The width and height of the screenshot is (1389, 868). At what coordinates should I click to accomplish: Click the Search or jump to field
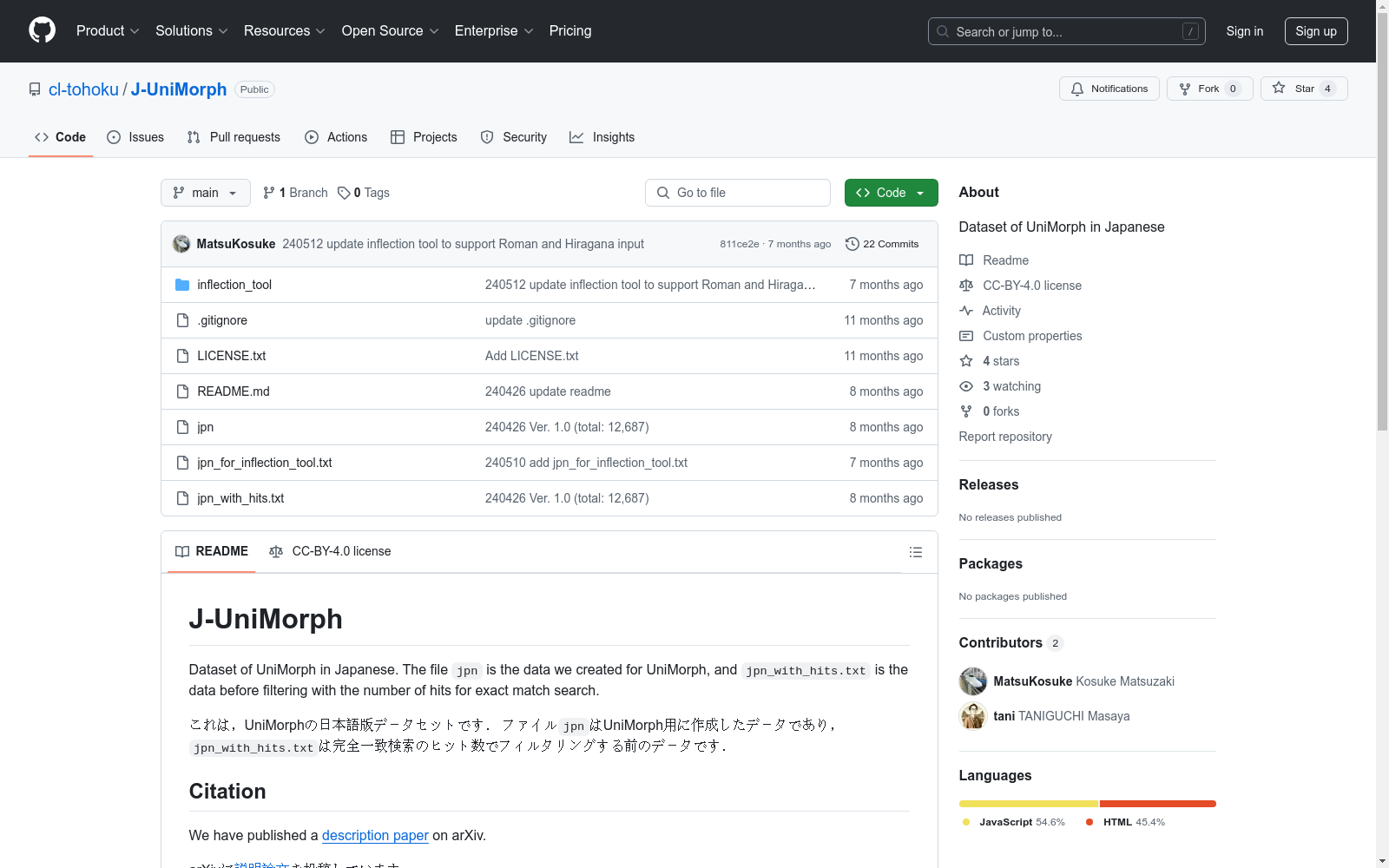pyautogui.click(x=1067, y=31)
